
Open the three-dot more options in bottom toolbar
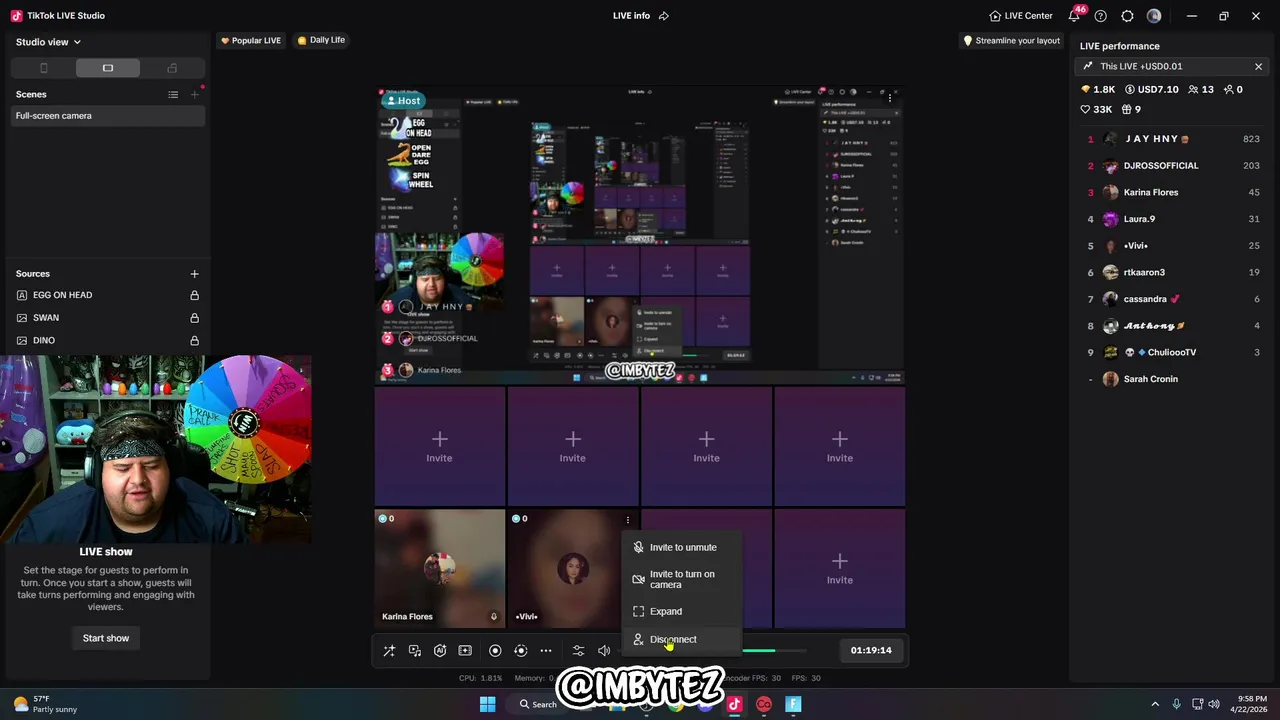pyautogui.click(x=546, y=651)
